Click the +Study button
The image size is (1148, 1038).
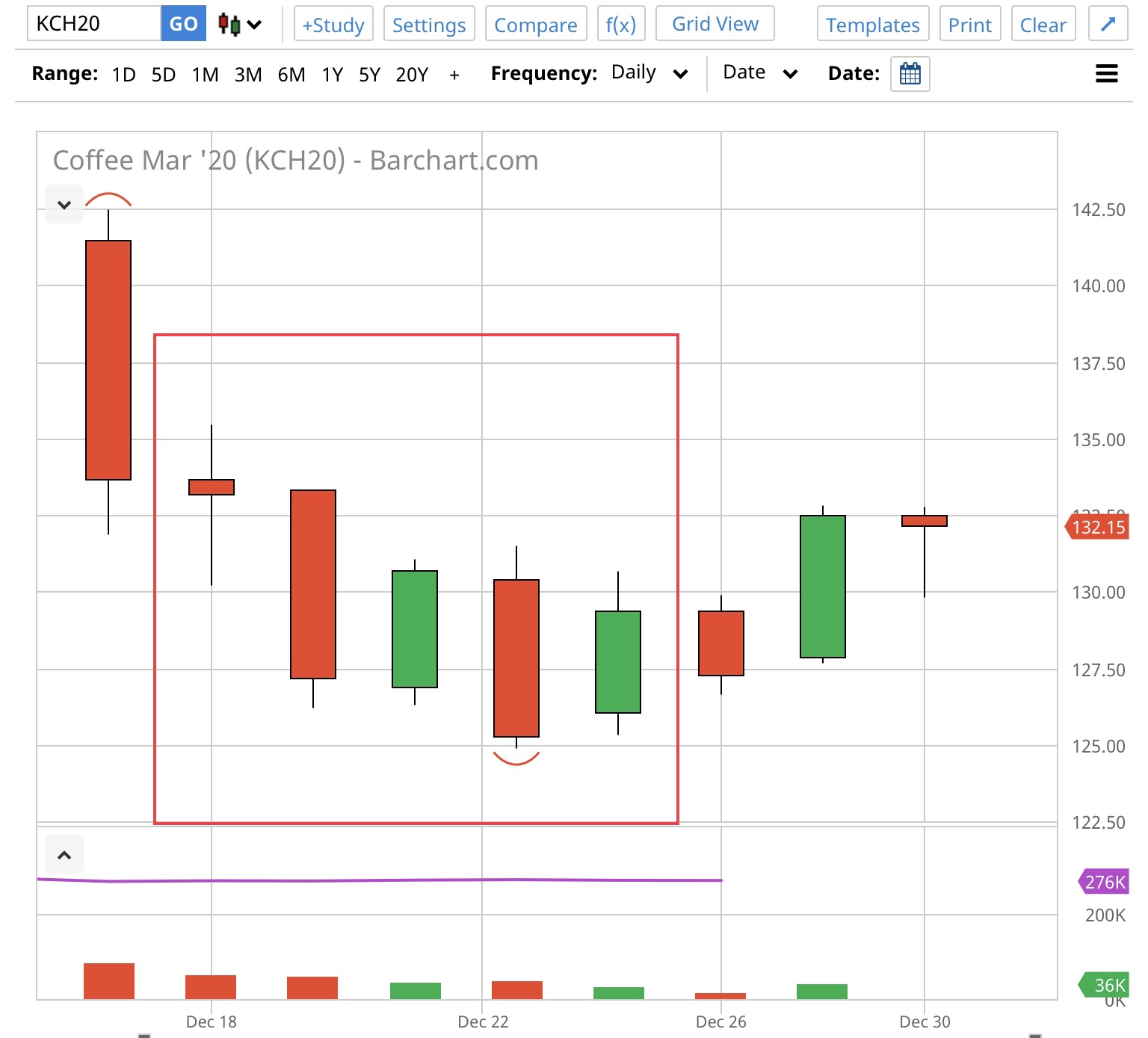click(333, 25)
